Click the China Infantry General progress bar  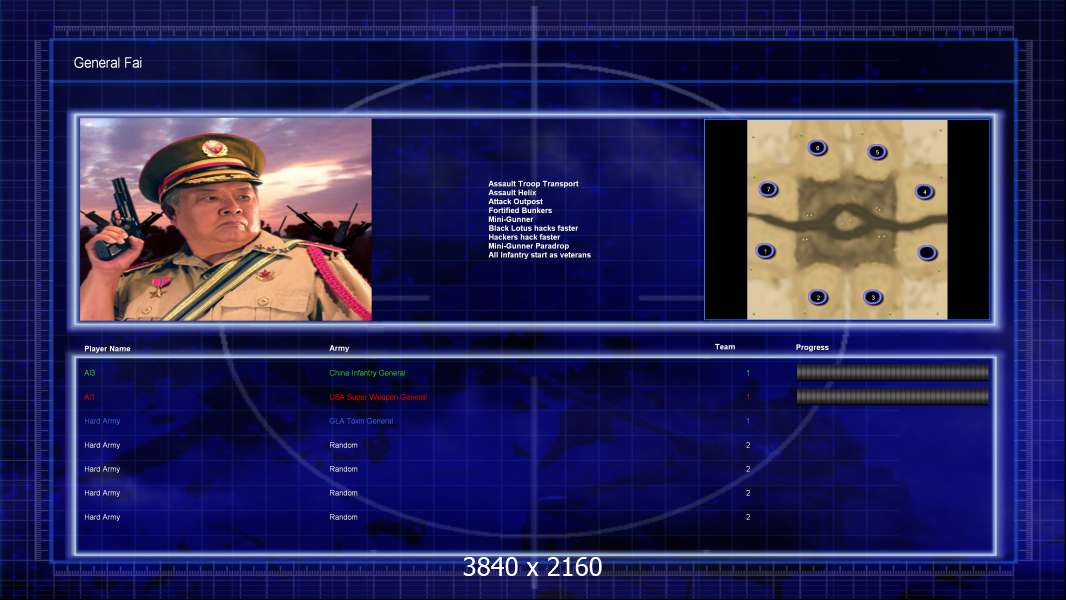tap(893, 372)
